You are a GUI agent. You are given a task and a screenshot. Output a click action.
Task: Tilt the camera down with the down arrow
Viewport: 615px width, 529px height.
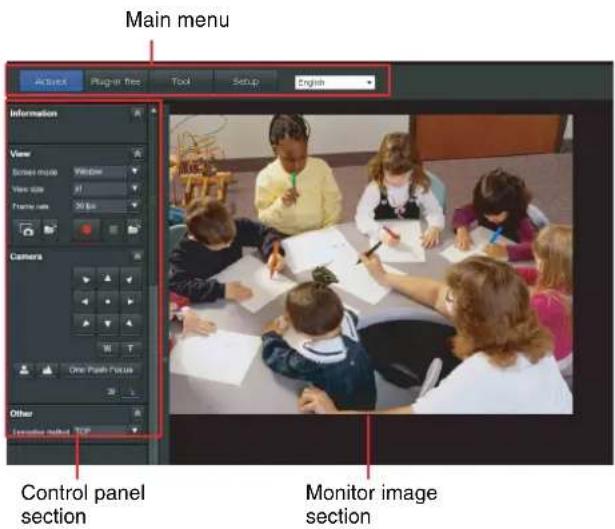tap(107, 324)
